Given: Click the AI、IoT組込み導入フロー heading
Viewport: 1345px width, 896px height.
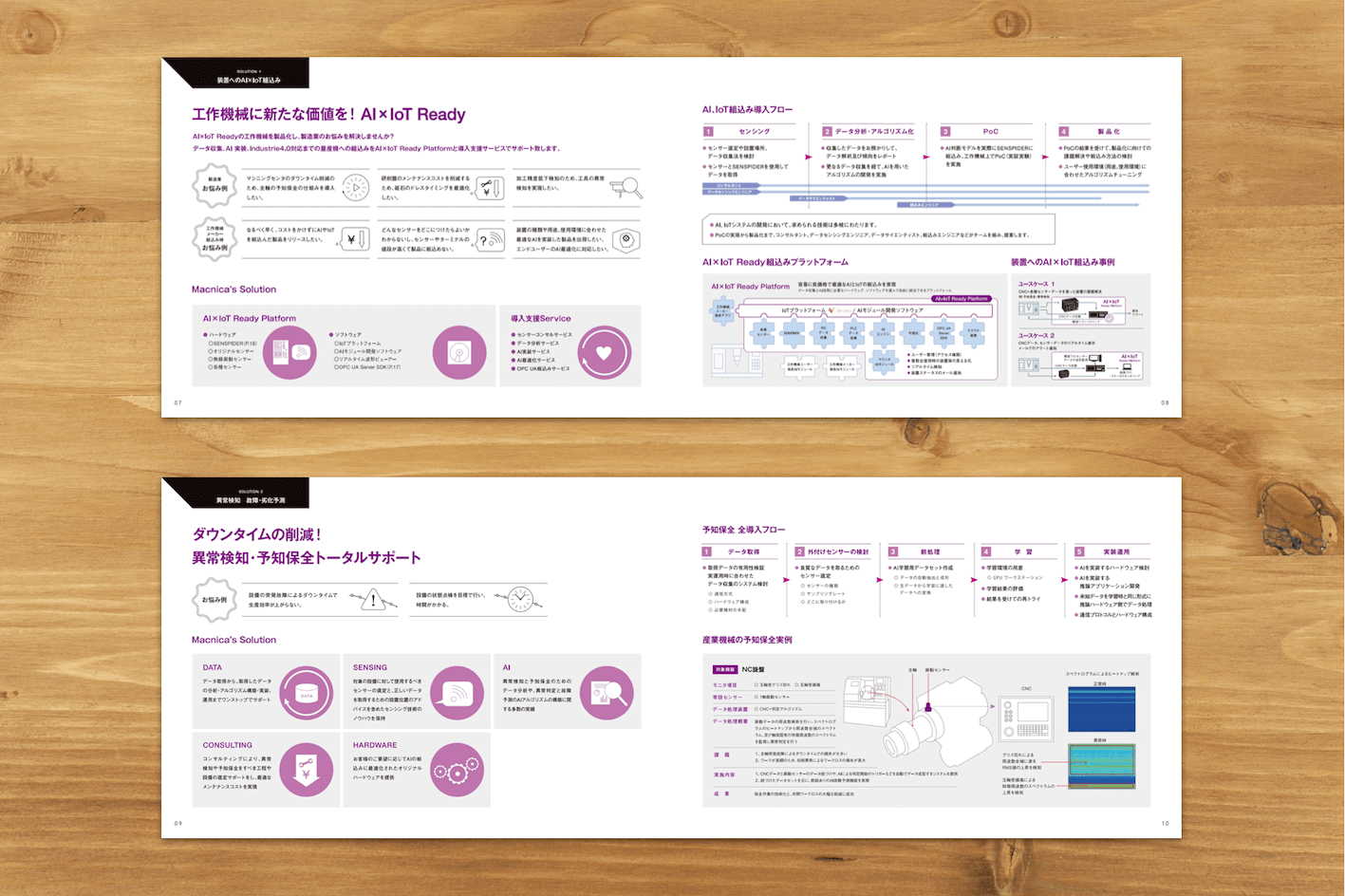Looking at the screenshot, I should coord(747,109).
